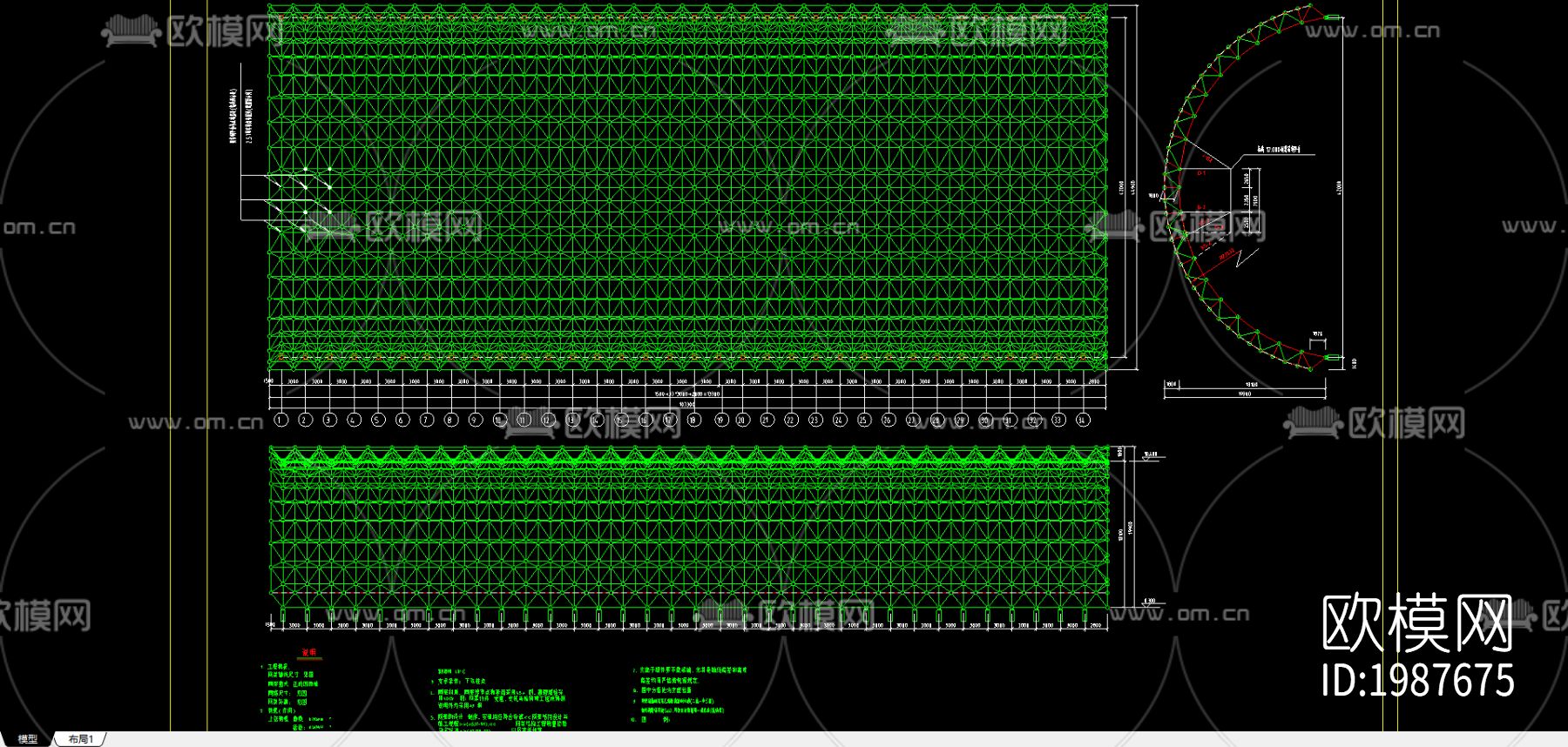
Task: Click axis bubble number 2
Action: 305,420
